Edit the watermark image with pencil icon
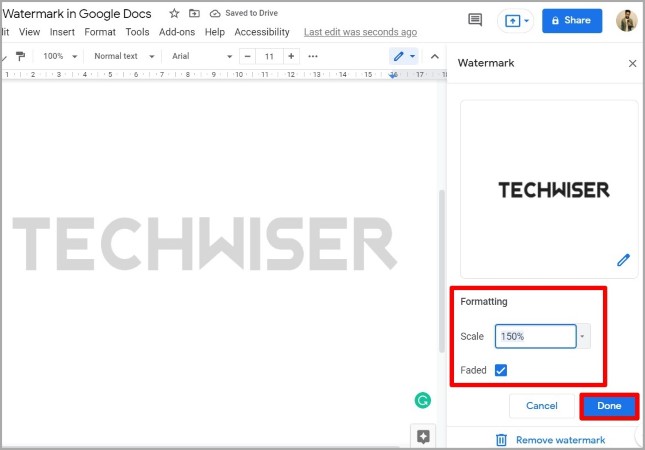This screenshot has width=645, height=450. click(x=623, y=260)
